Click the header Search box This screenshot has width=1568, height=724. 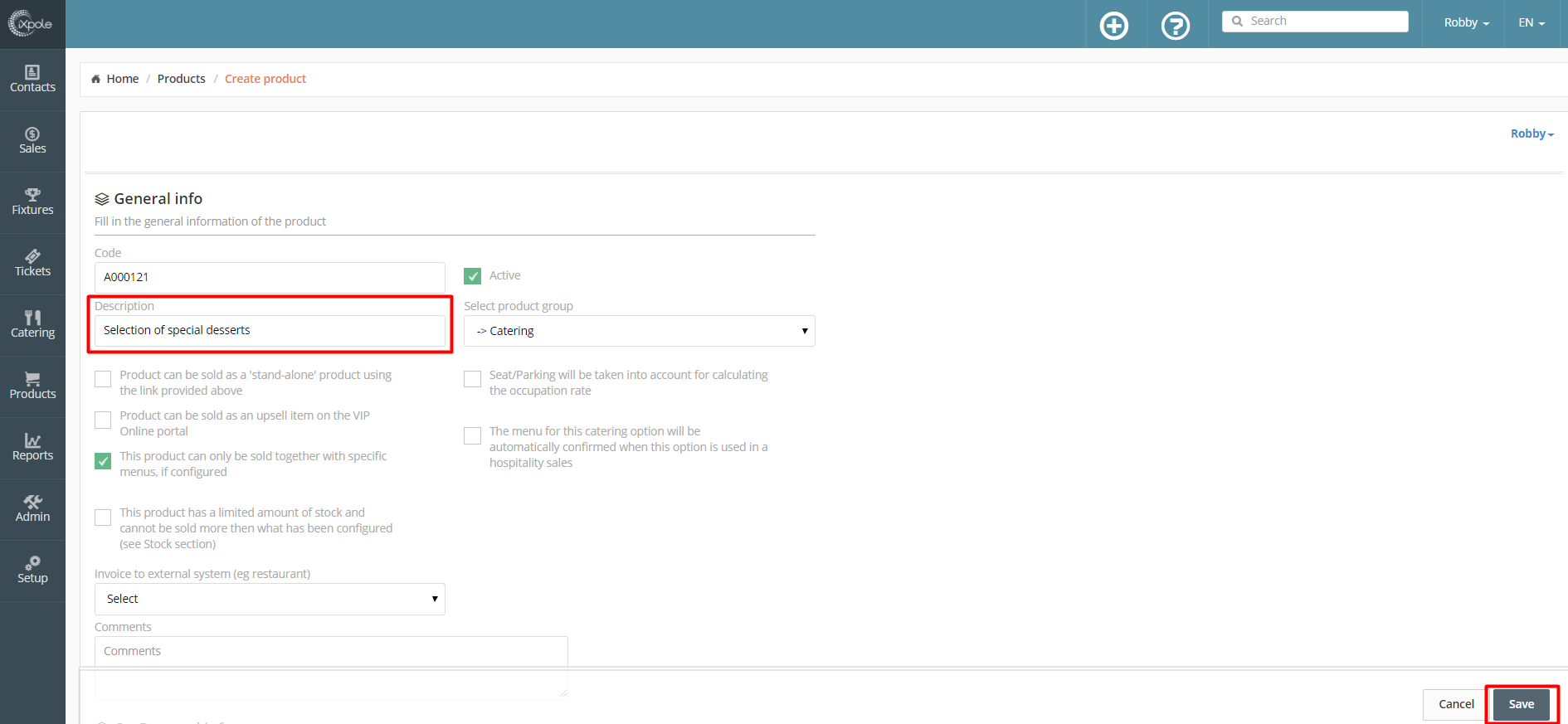pyautogui.click(x=1315, y=22)
